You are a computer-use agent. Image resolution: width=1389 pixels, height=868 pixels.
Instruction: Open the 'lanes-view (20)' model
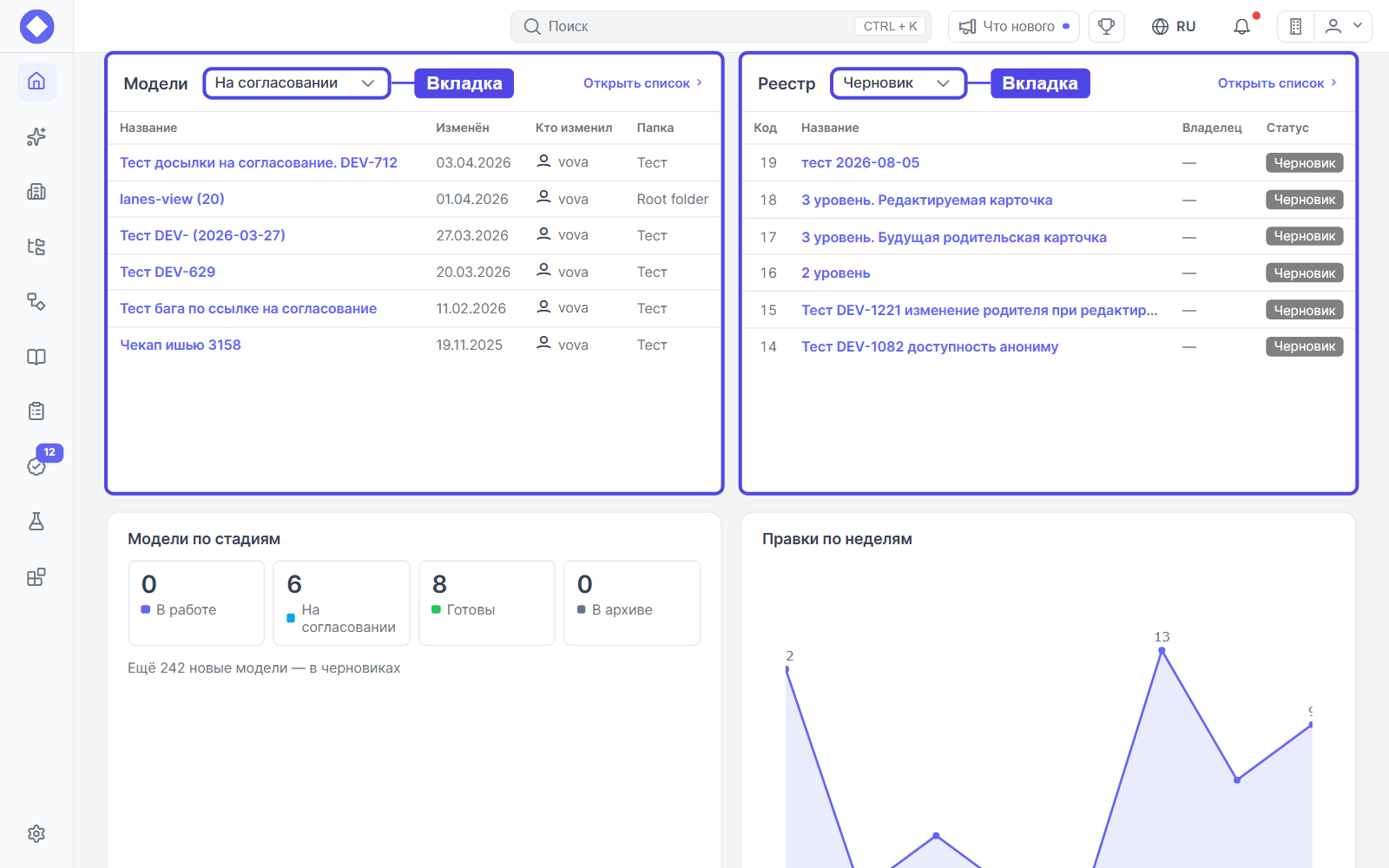172,199
